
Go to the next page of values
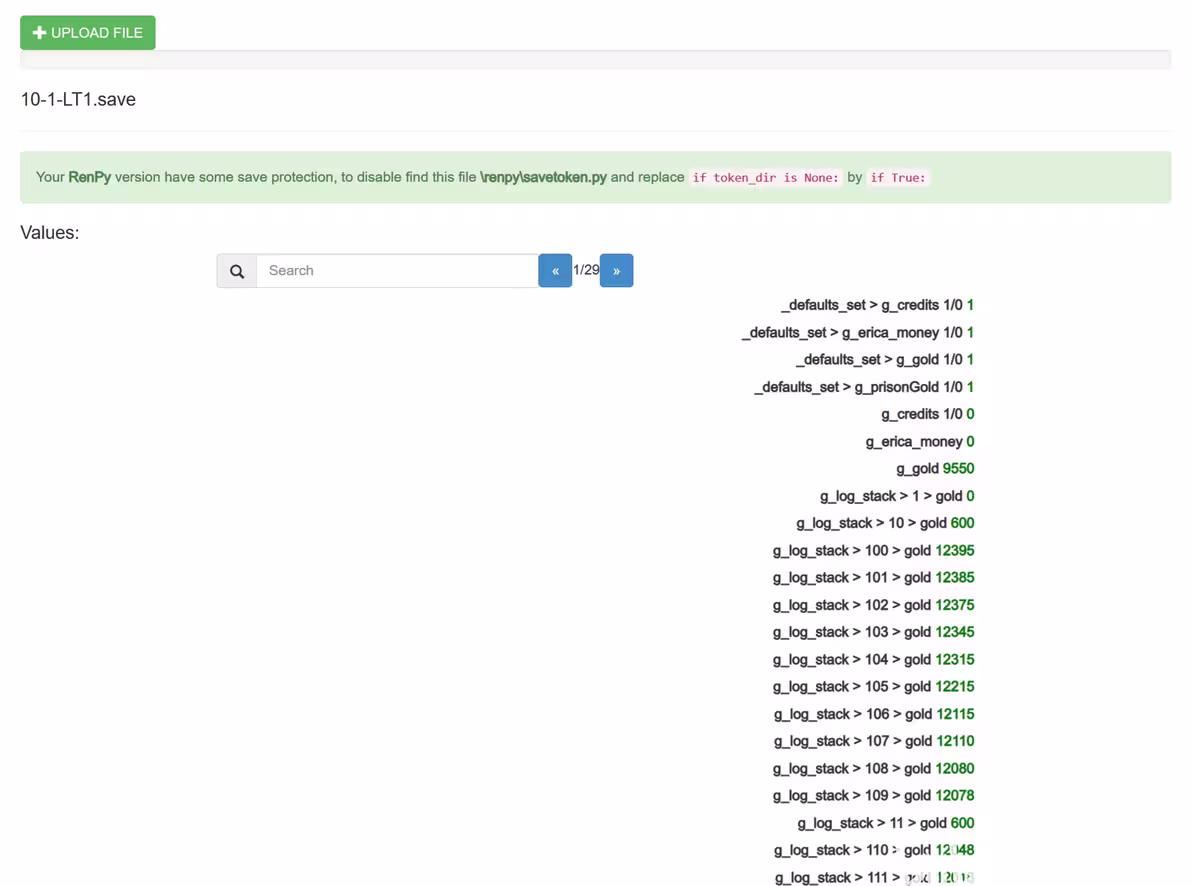(616, 271)
